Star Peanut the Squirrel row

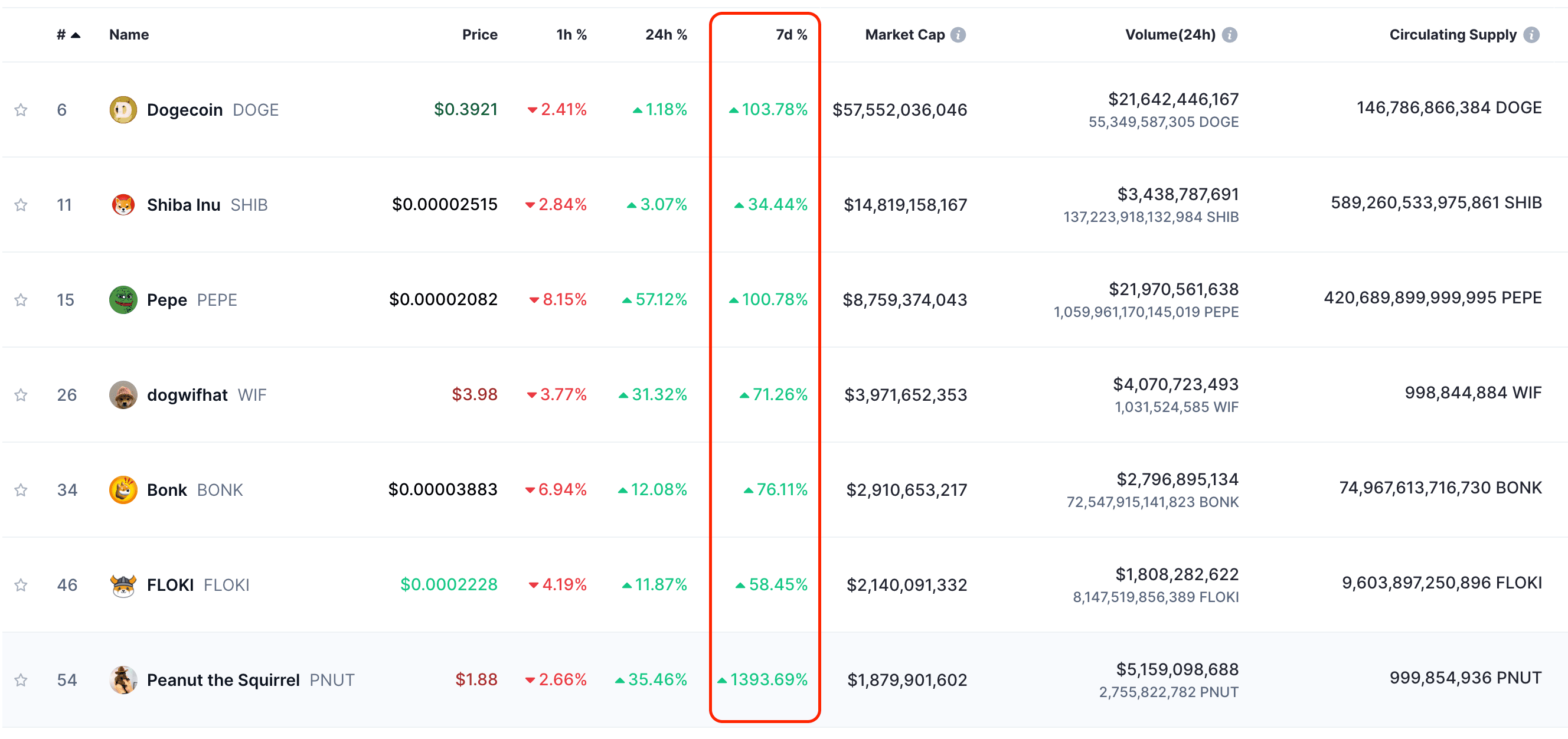coord(21,679)
